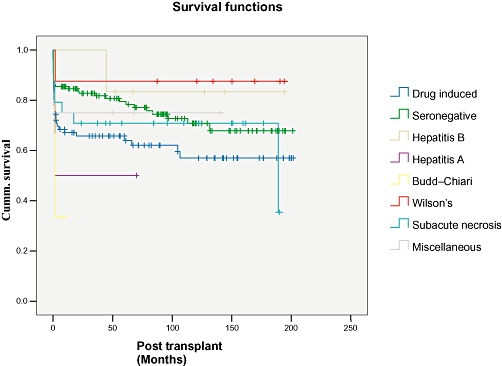Click the purple Hepatitis A censor mark
Viewport: 502px width, 366px height.
tap(137, 175)
